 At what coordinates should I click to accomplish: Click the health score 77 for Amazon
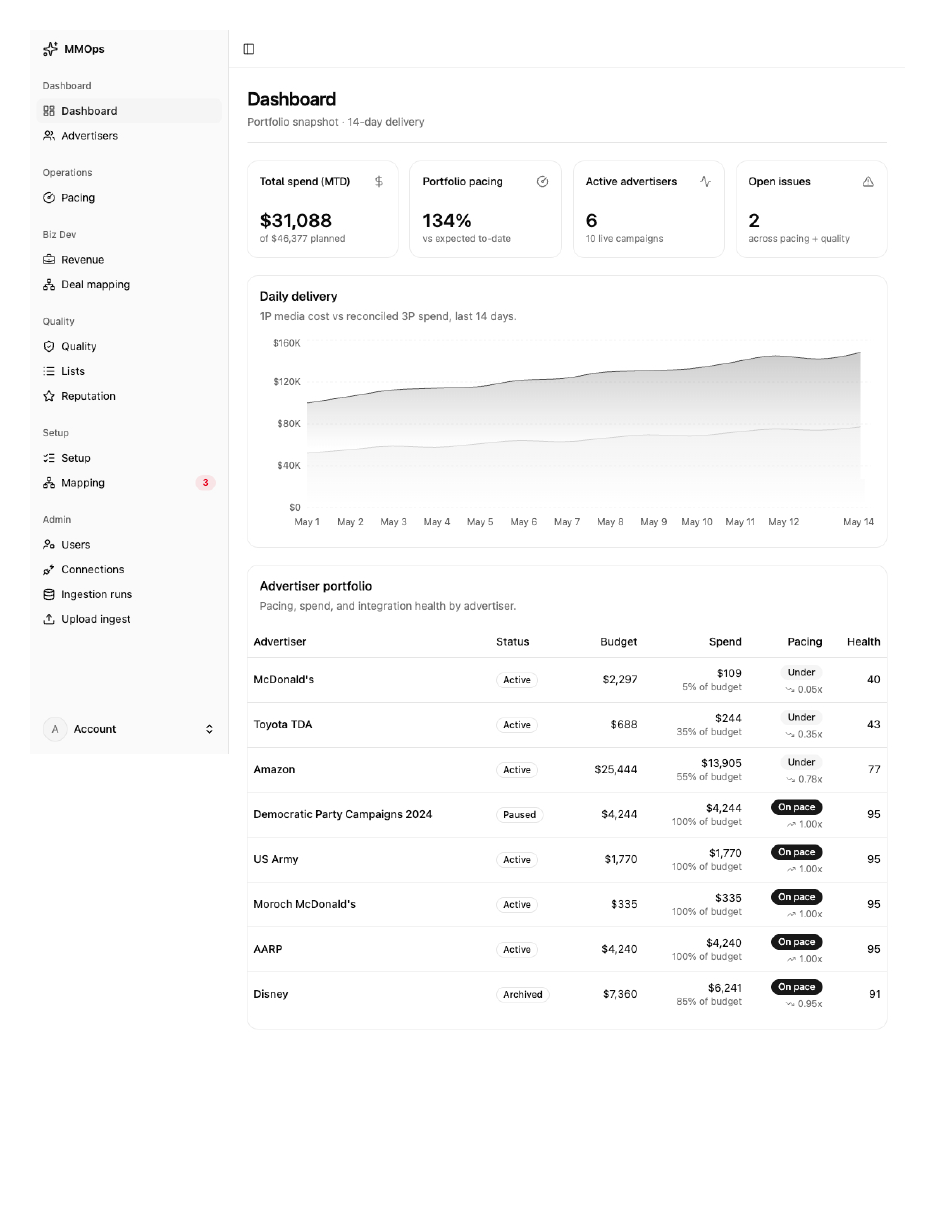click(x=874, y=770)
